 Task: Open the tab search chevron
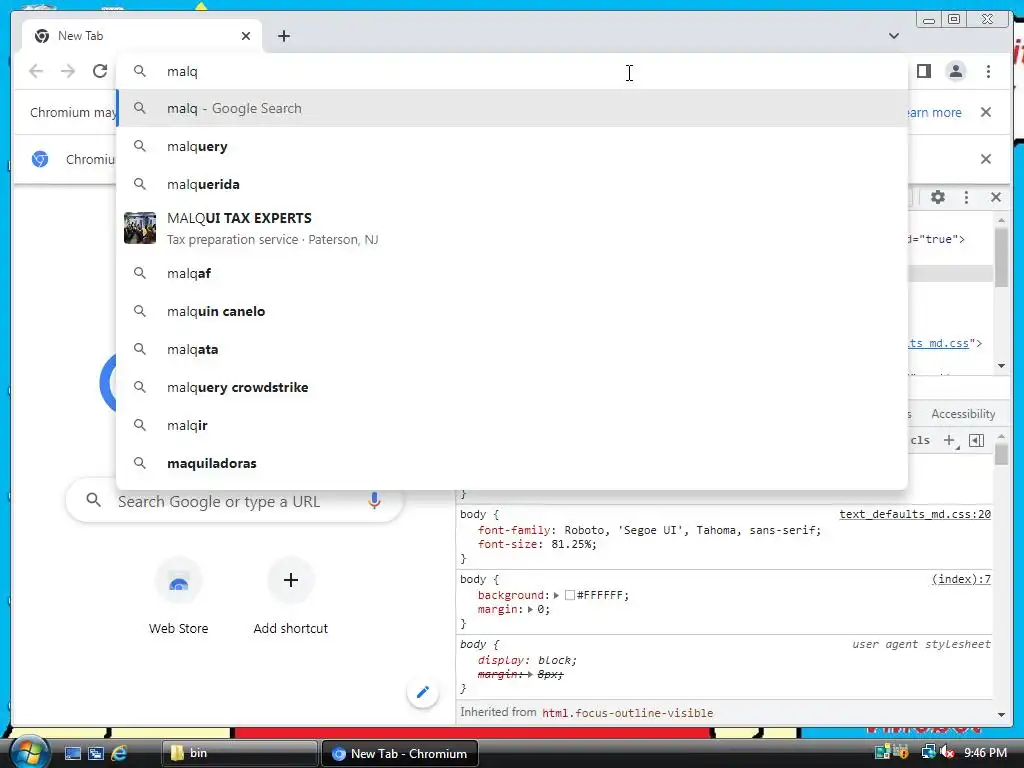point(893,36)
